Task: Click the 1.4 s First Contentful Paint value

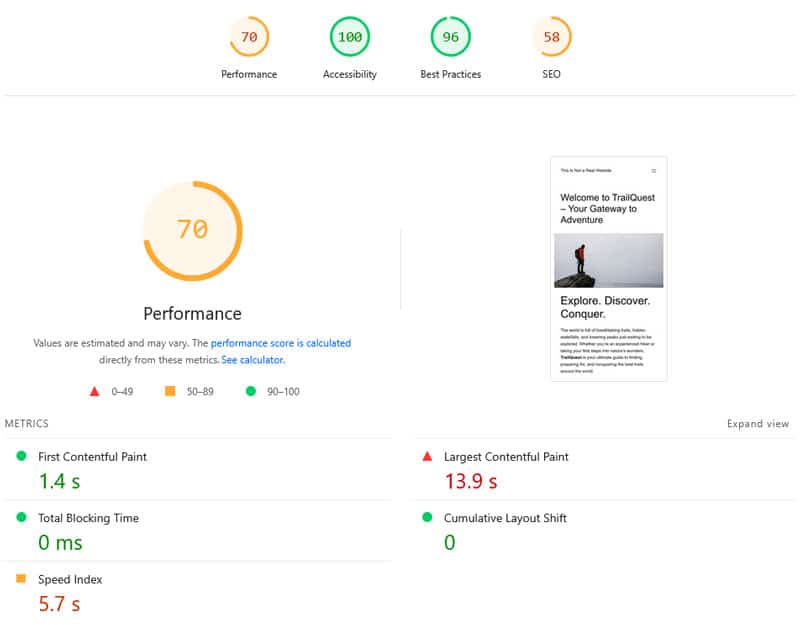Action: click(60, 482)
